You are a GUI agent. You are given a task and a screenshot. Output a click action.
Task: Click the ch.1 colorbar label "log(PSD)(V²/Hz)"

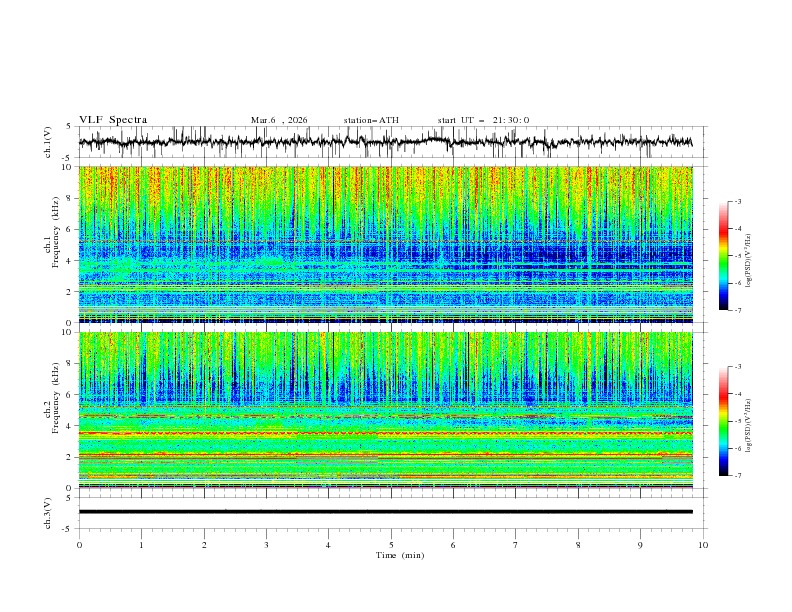tap(749, 261)
